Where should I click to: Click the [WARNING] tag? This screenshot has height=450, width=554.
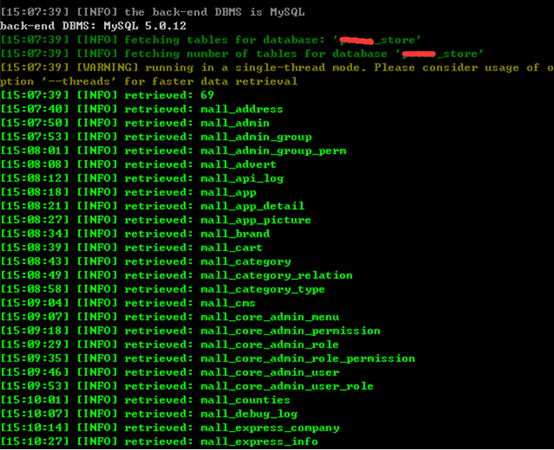pos(107,67)
